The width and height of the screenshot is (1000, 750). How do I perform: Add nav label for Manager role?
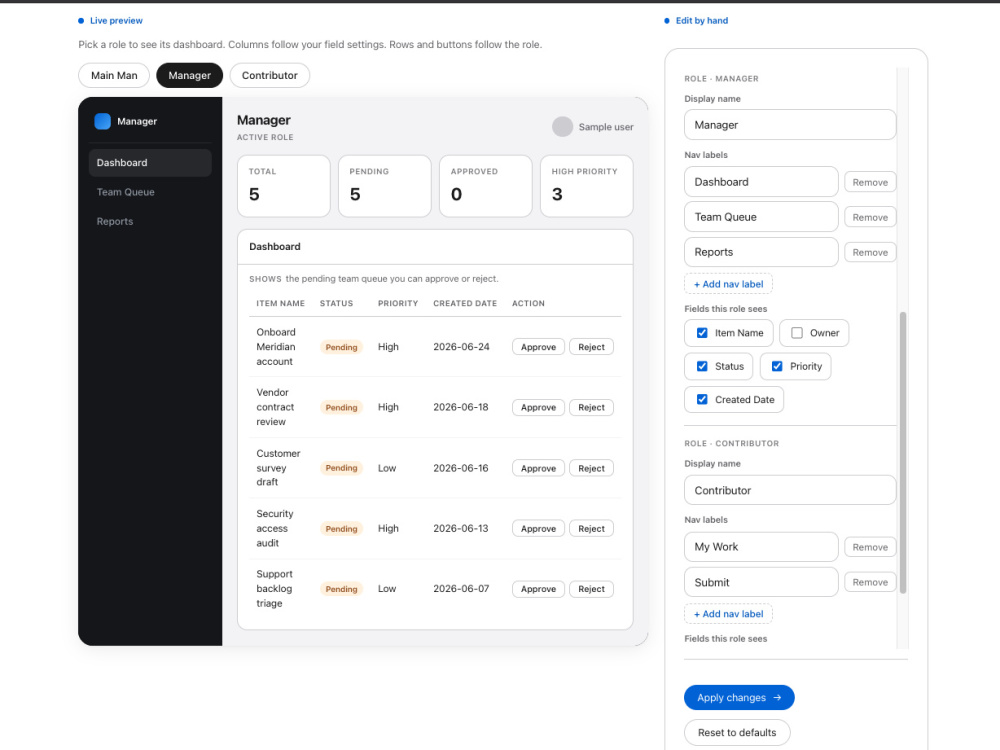coord(728,284)
